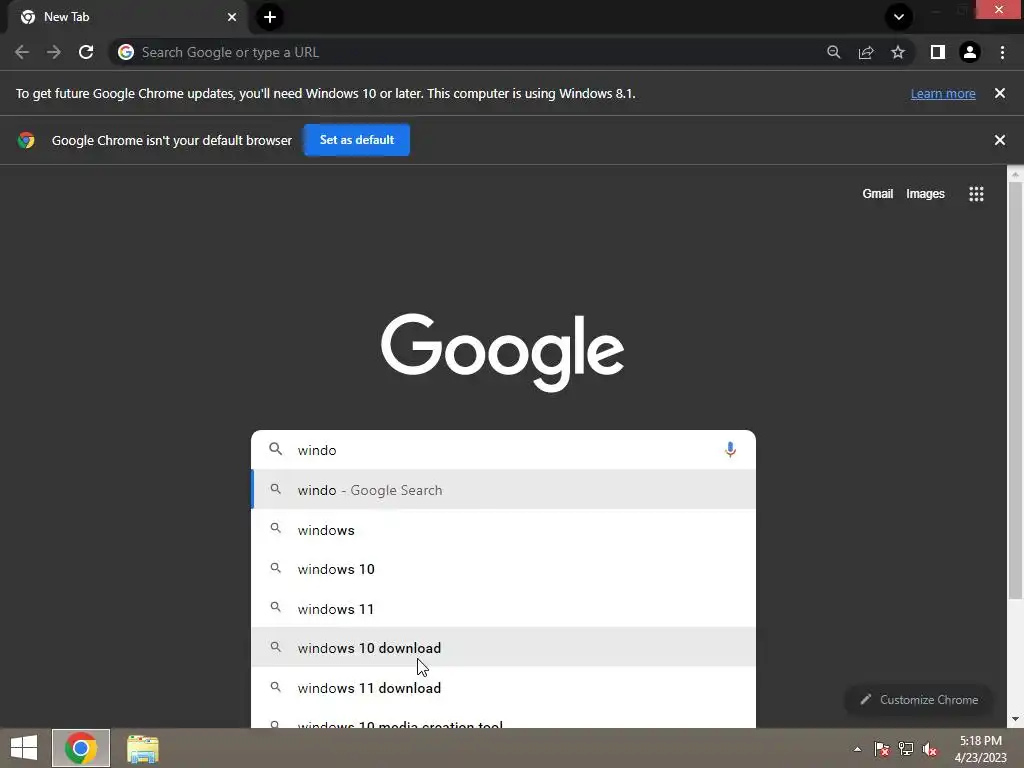The width and height of the screenshot is (1024, 768).
Task: Select the 'windows 10' suggestion
Action: [x=503, y=569]
